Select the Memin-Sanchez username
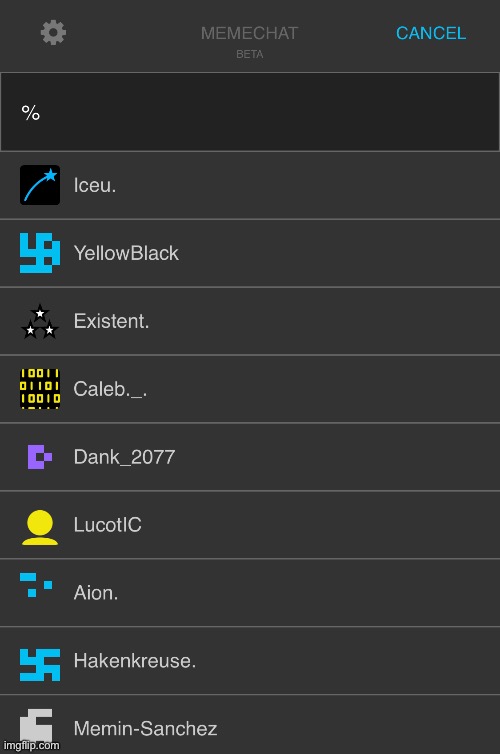Screen dimensions: 500x754 (145, 729)
